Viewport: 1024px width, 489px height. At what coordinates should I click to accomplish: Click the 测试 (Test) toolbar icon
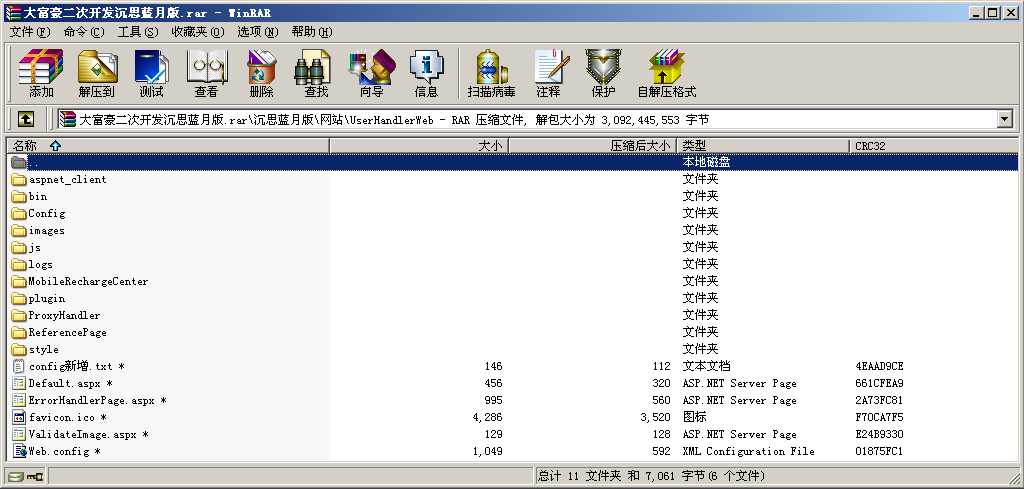pyautogui.click(x=152, y=73)
